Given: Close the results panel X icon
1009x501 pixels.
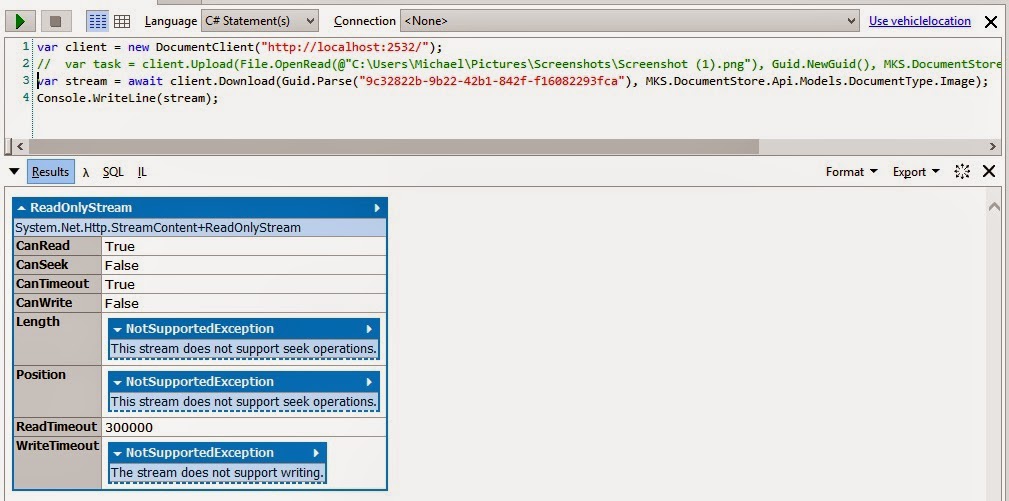Looking at the screenshot, I should (x=989, y=171).
